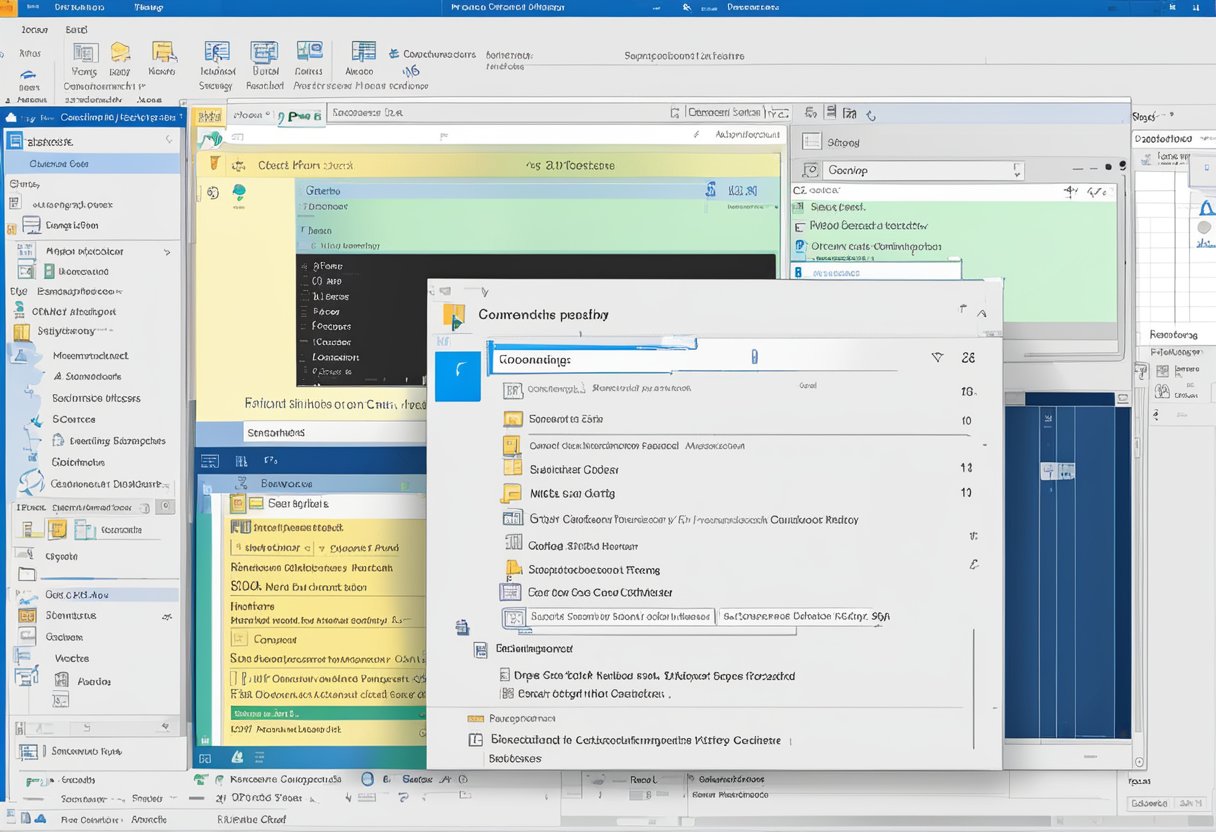This screenshot has height=832, width=1216.
Task: Click the green swirl icon under the yellow tab
Action: (x=210, y=139)
